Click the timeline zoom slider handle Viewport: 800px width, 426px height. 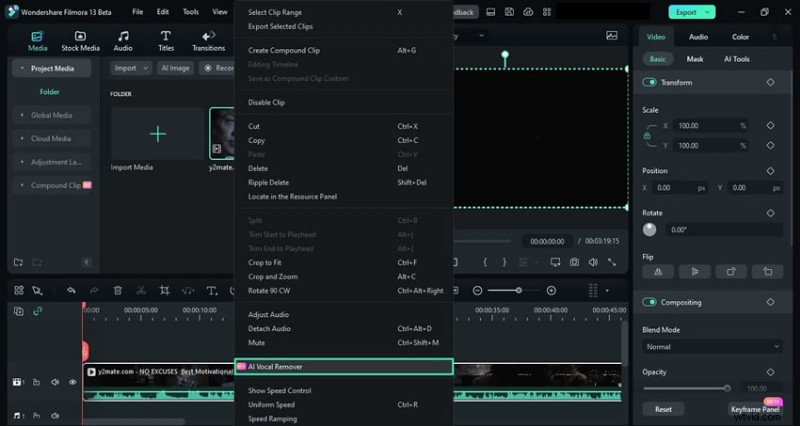pyautogui.click(x=518, y=290)
